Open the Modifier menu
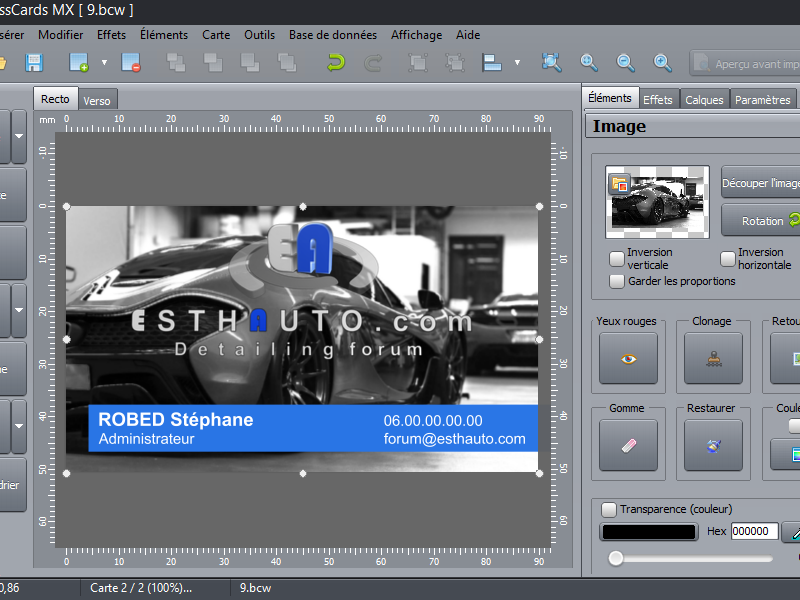The height and width of the screenshot is (600, 800). tap(60, 35)
